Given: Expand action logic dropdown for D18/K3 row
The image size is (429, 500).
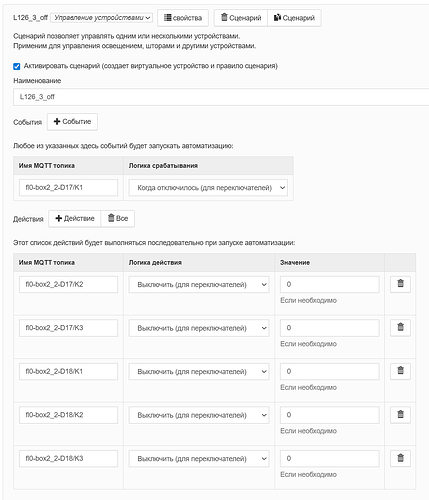Looking at the screenshot, I should click(199, 459).
